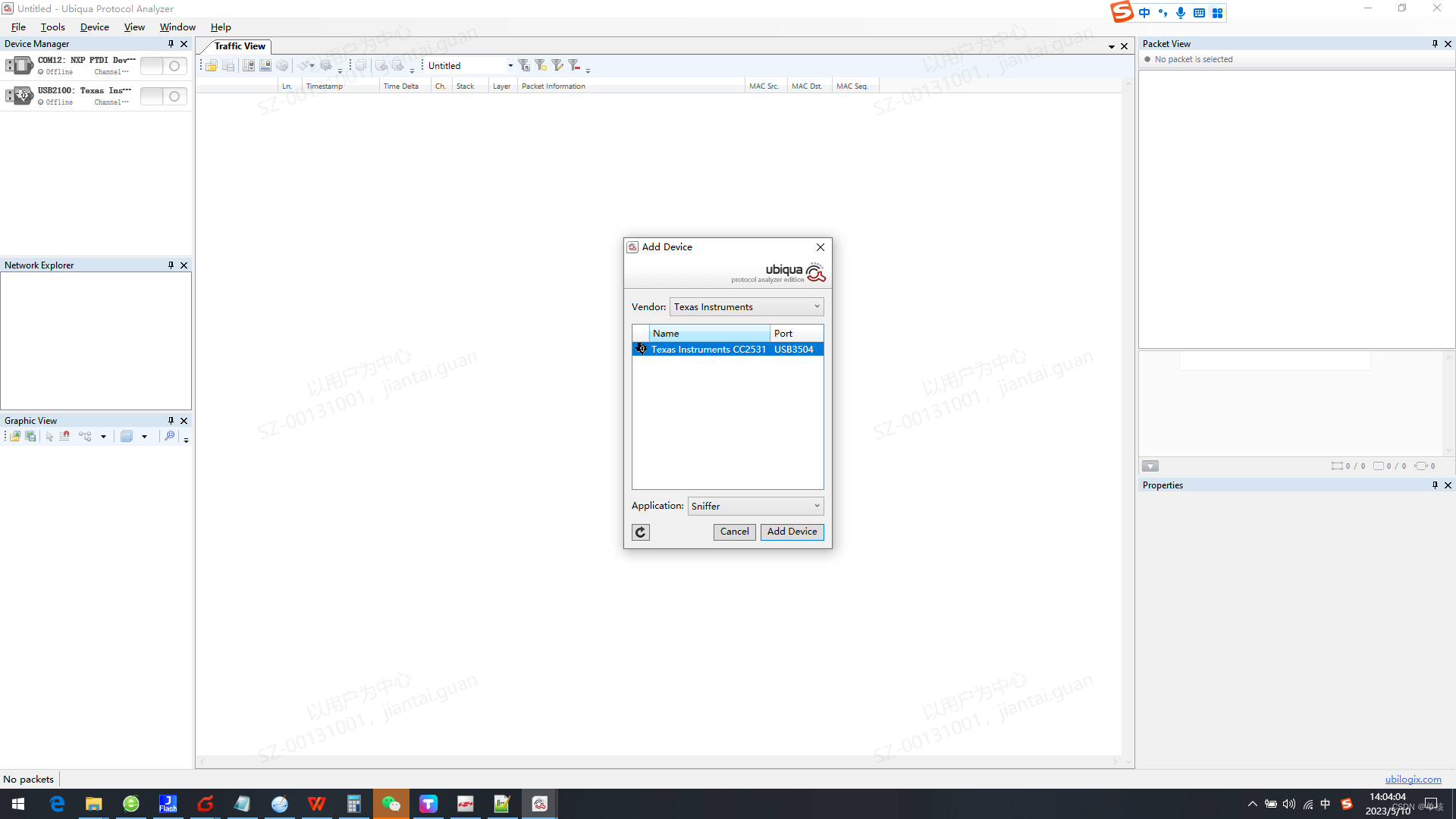Screen dimensions: 1456x819
Task: Open graphic file in Graphic View toolbar
Action: [x=15, y=437]
